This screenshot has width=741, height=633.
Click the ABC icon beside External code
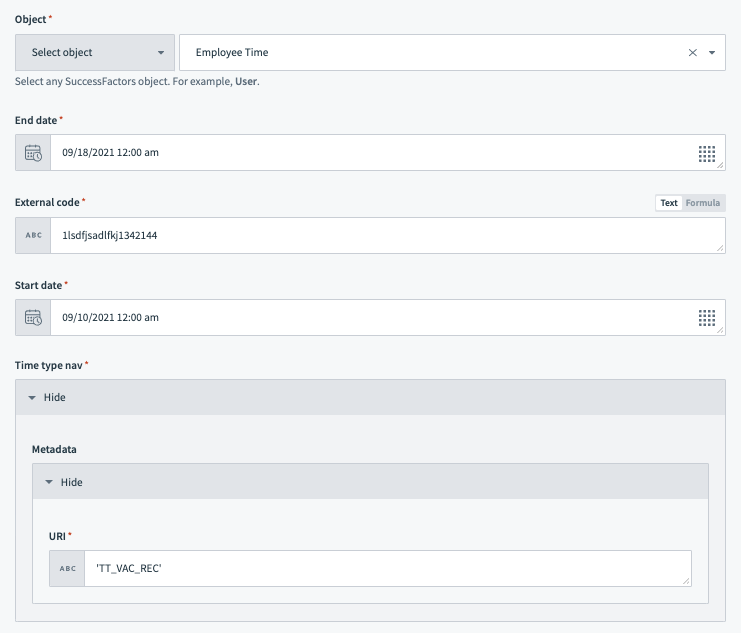pos(33,236)
